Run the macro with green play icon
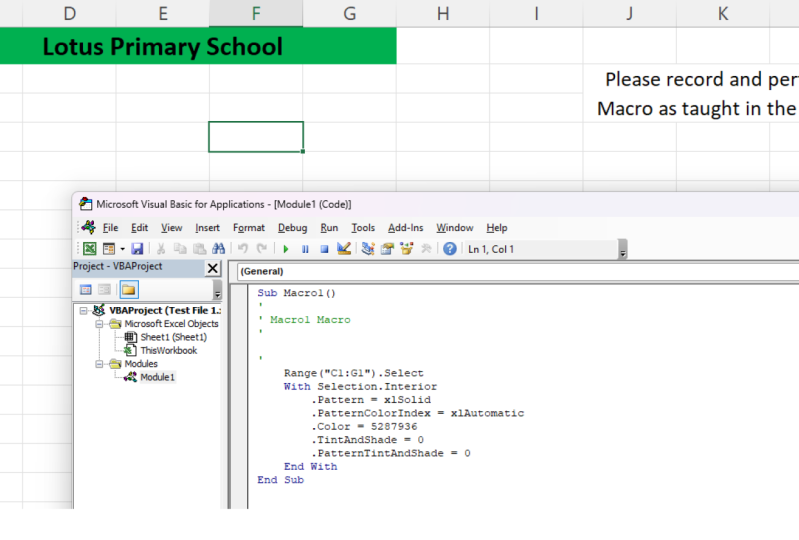The height and width of the screenshot is (540, 799). point(285,249)
